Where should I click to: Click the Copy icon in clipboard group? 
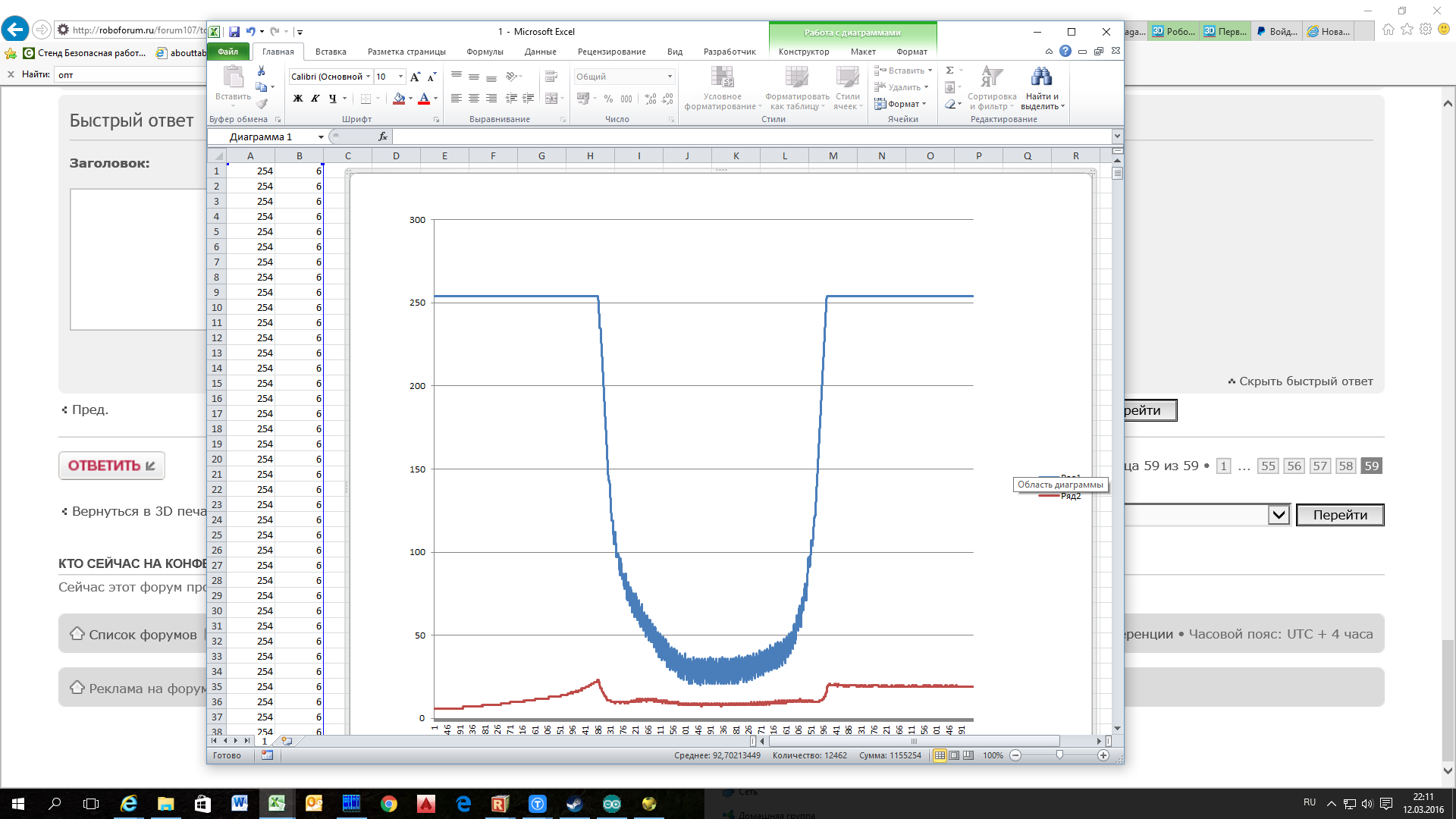(262, 87)
